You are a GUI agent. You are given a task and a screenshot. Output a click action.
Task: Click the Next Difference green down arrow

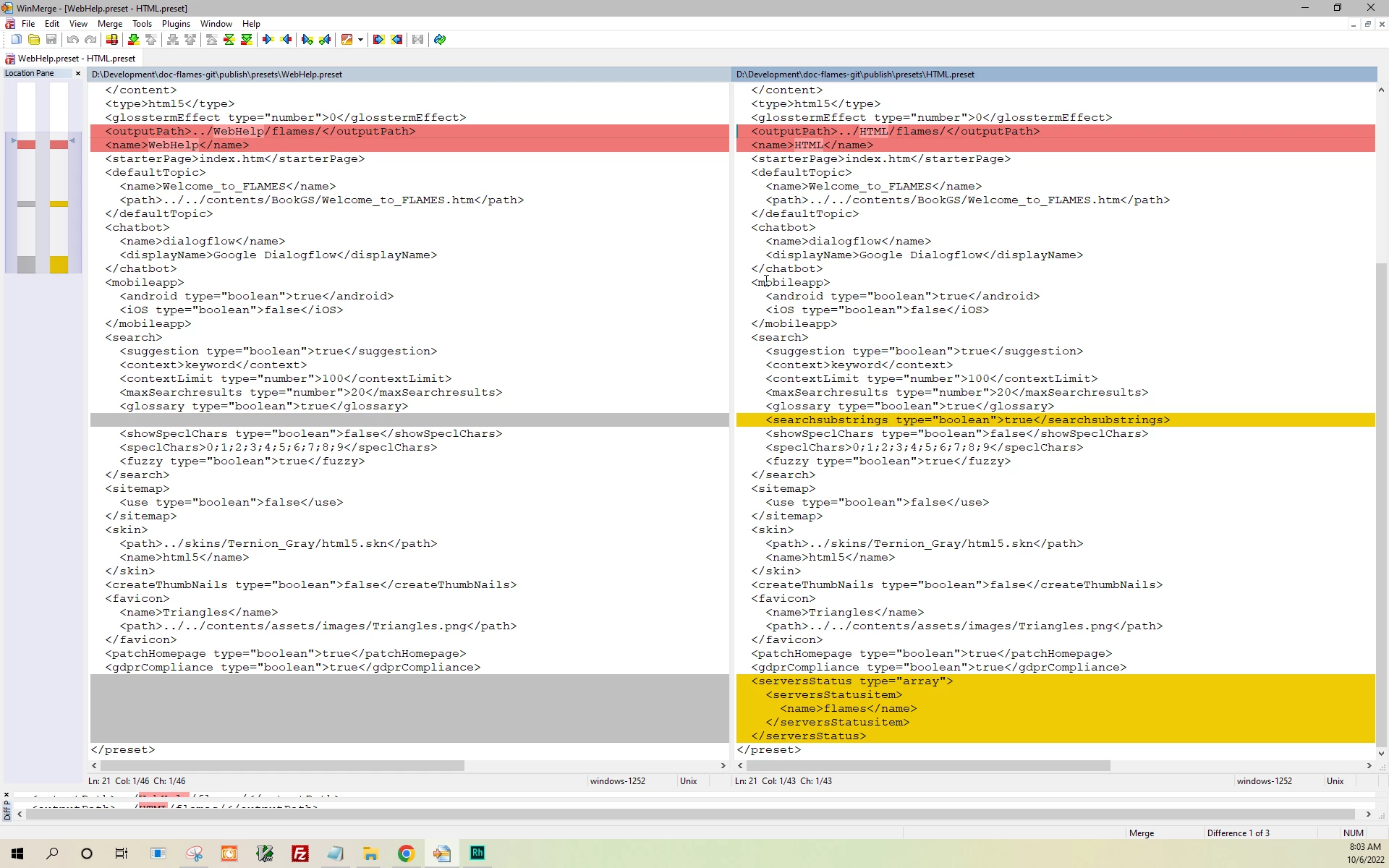click(x=133, y=40)
